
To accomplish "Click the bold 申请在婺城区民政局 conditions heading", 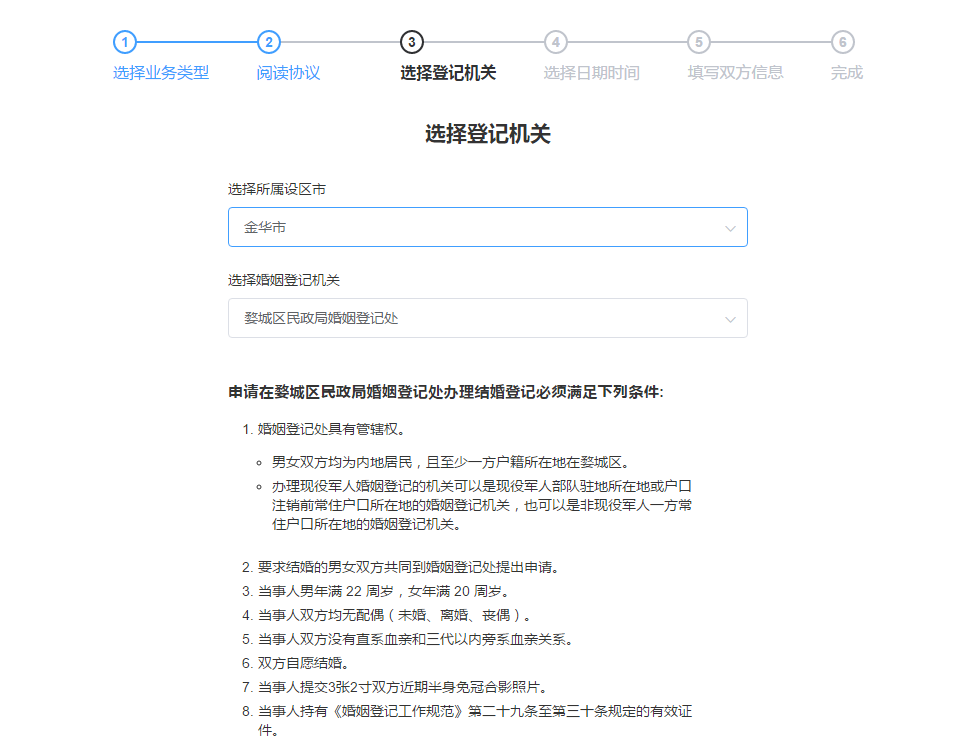I will (x=446, y=392).
